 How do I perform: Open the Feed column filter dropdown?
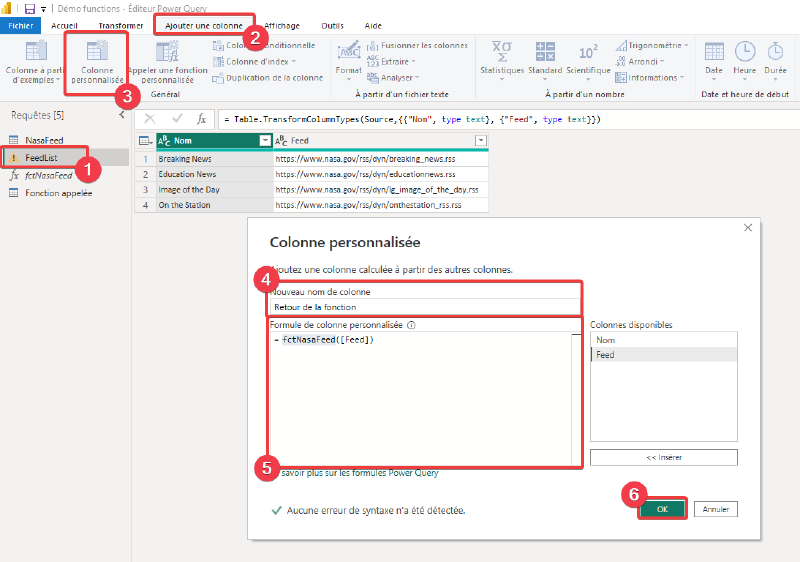tap(481, 140)
